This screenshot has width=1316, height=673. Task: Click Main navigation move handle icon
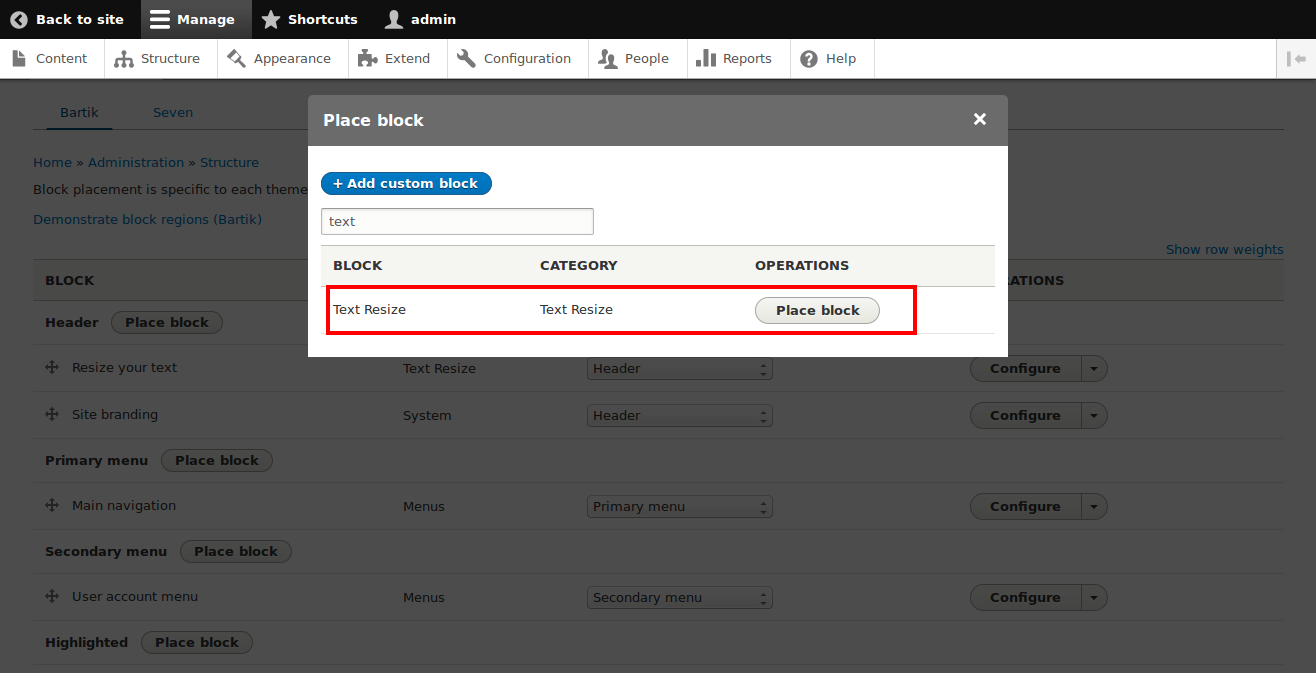click(x=52, y=506)
